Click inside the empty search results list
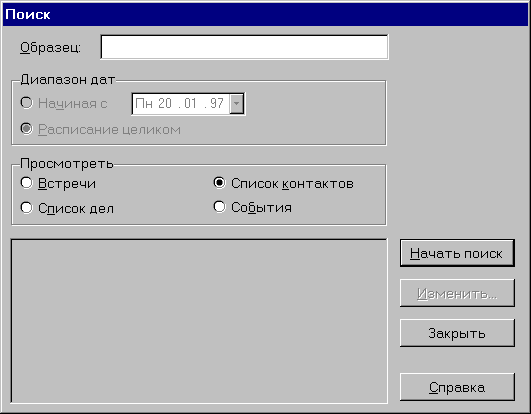The width and height of the screenshot is (531, 414). click(x=199, y=321)
